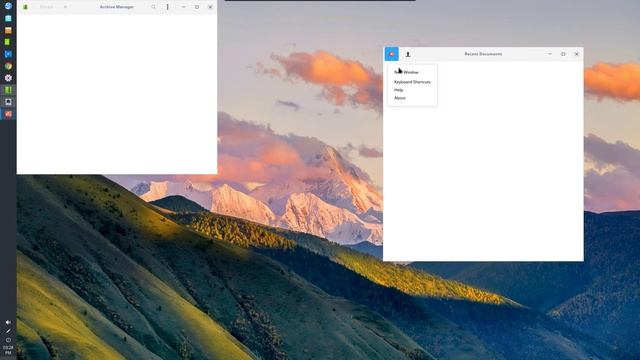
Task: Select Help in the Recent Documents menu
Action: 399,90
